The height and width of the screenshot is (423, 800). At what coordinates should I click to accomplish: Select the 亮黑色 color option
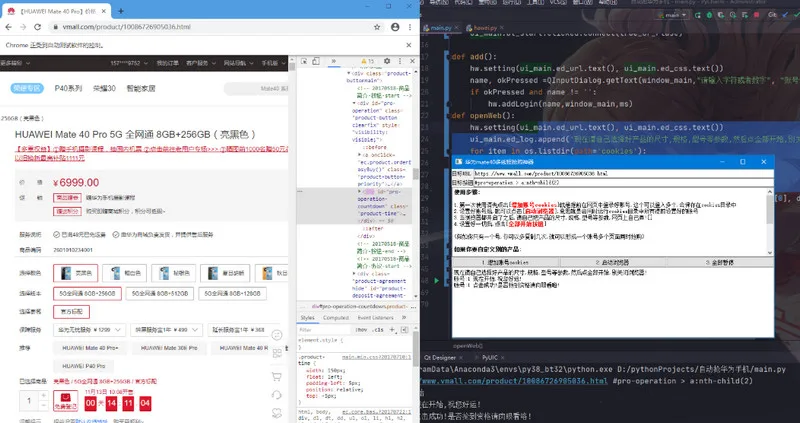(x=76, y=273)
